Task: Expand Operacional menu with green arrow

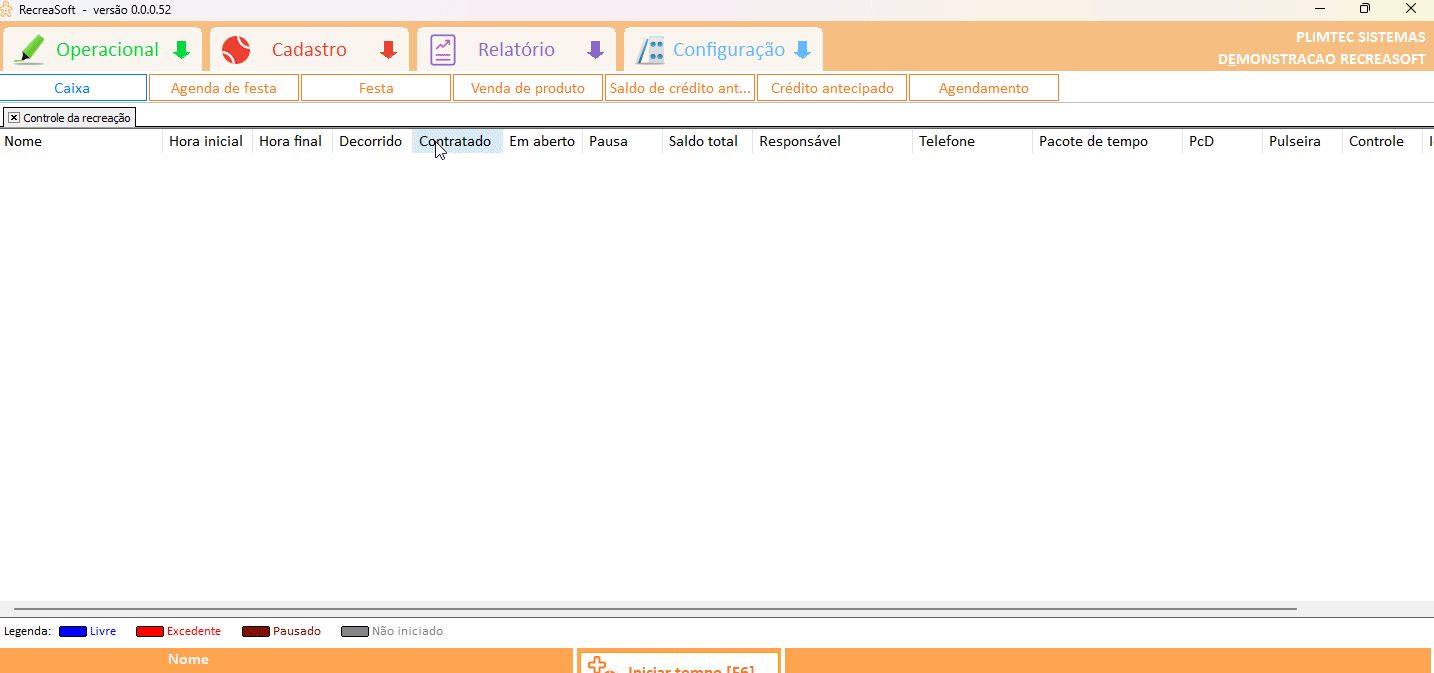Action: pos(181,50)
